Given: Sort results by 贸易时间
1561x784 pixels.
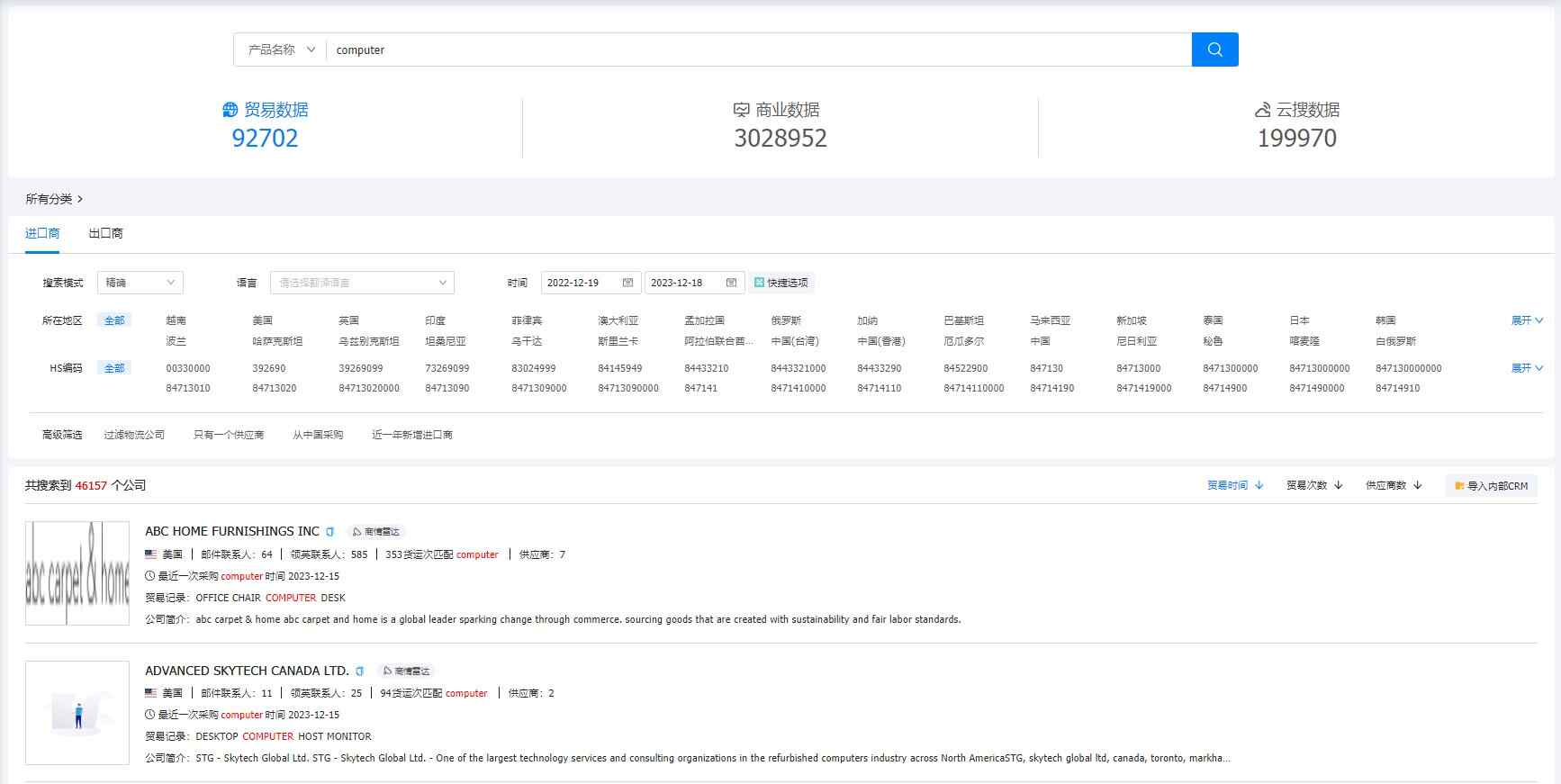Looking at the screenshot, I should [1235, 485].
